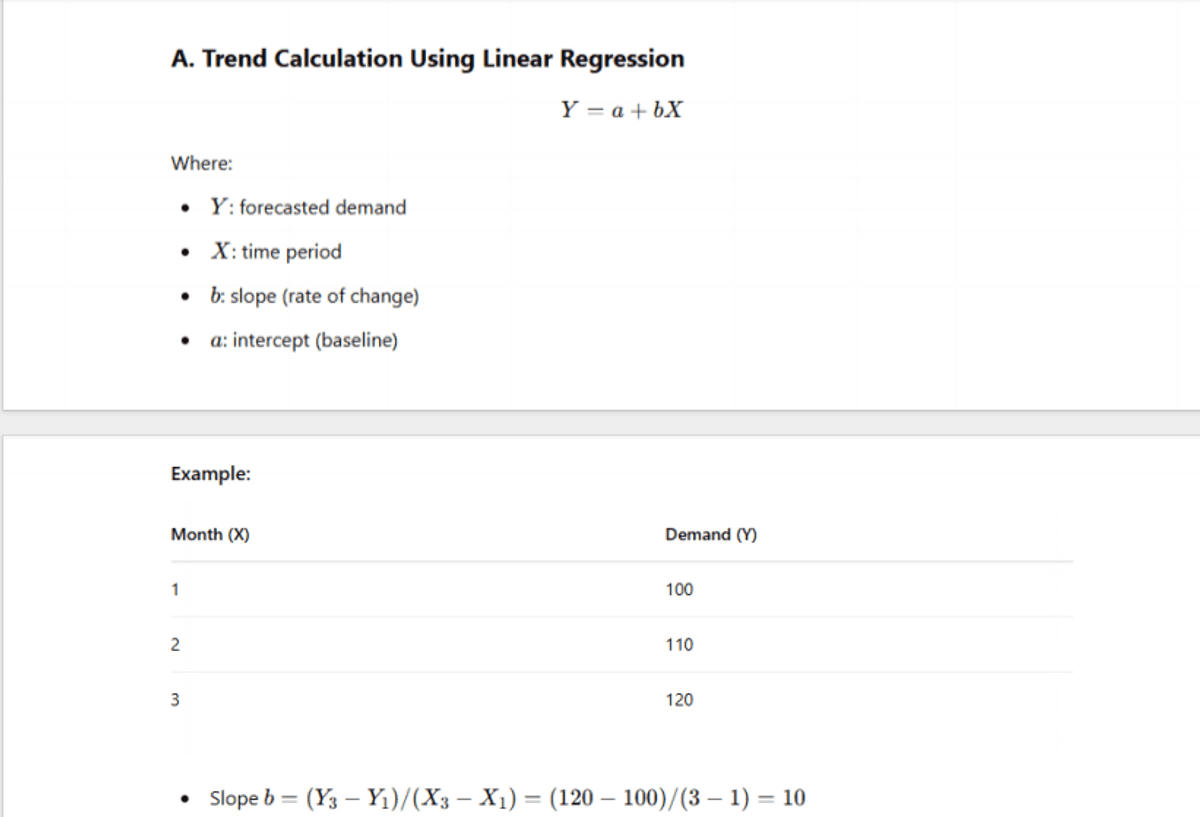
Task: Click the 'Where:' label
Action: coord(201,163)
